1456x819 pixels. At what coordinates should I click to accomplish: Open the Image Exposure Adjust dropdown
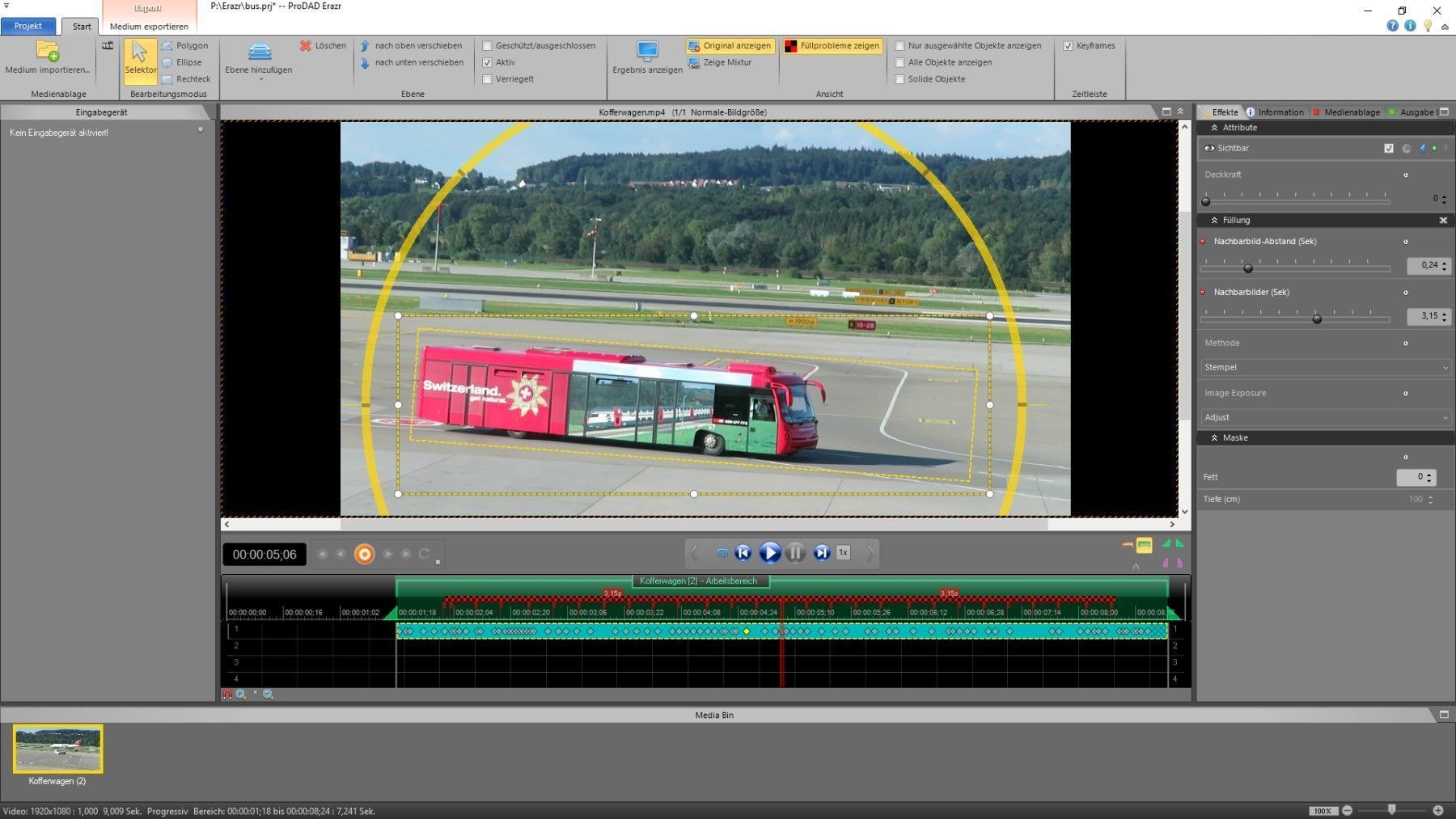pos(1325,417)
